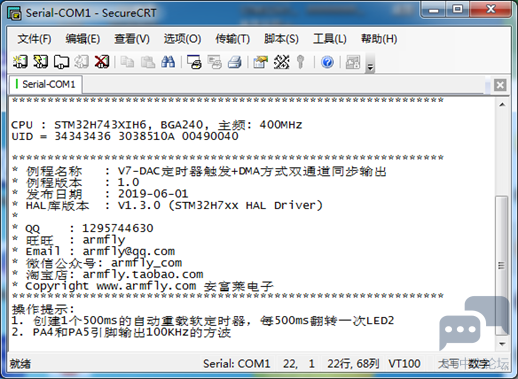Click the SecureCRT title bar app icon
Screen dimensions: 518x379
15,13
